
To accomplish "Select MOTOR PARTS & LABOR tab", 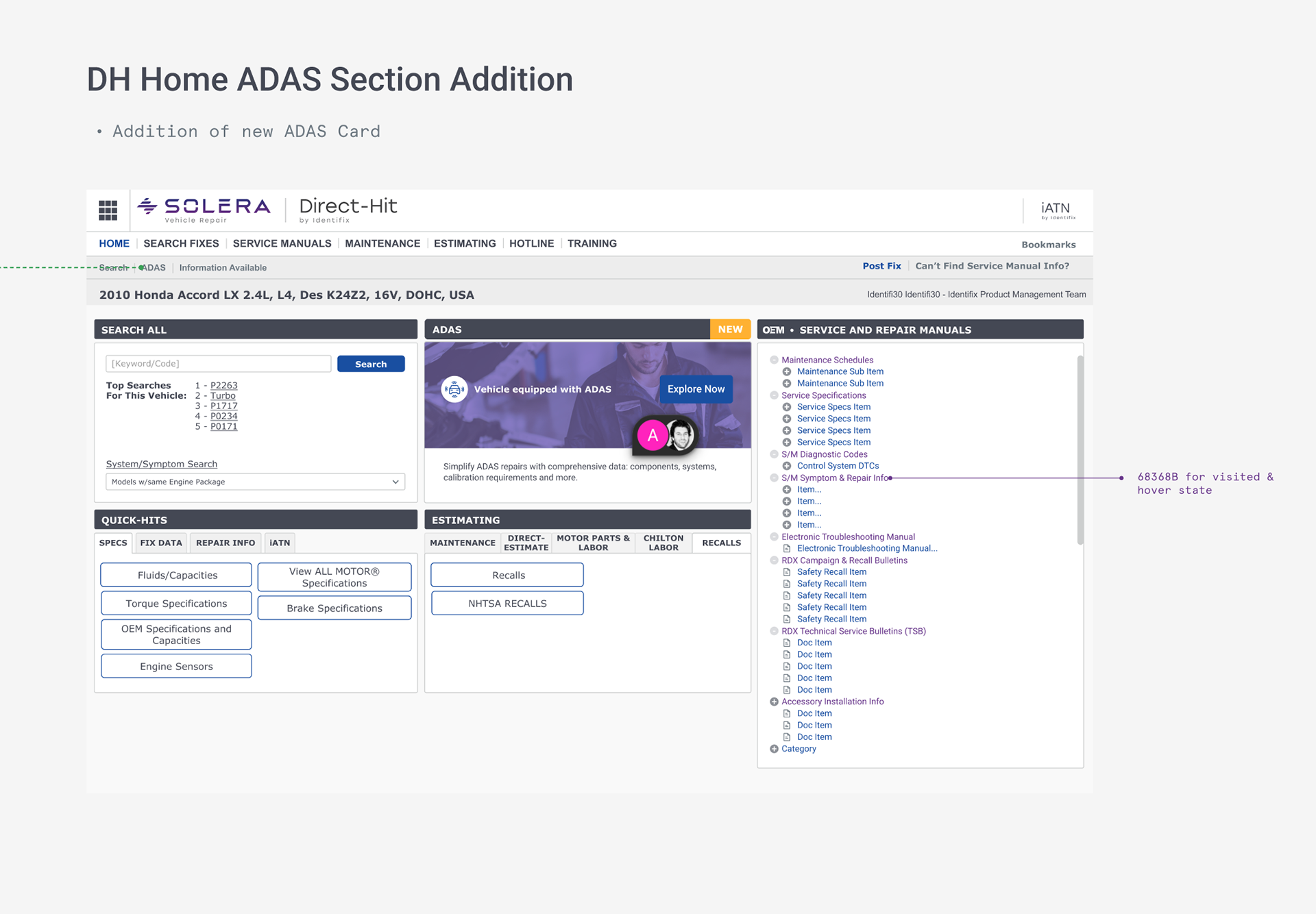I will (593, 543).
